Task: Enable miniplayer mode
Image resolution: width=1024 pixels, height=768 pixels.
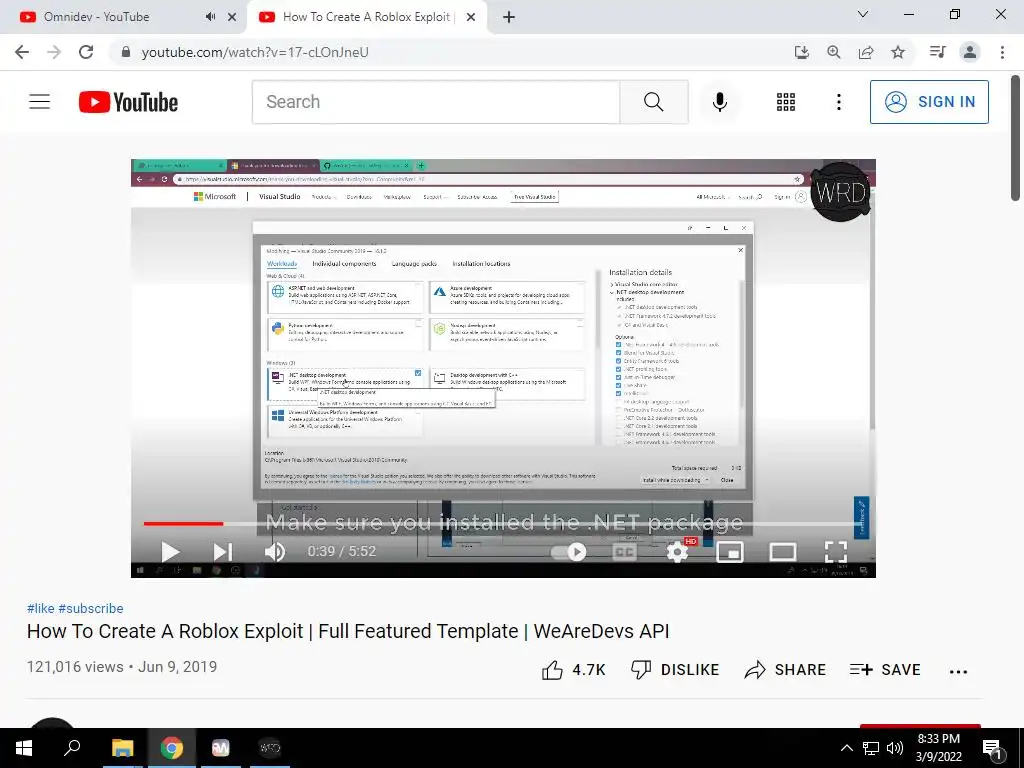Action: [x=729, y=552]
